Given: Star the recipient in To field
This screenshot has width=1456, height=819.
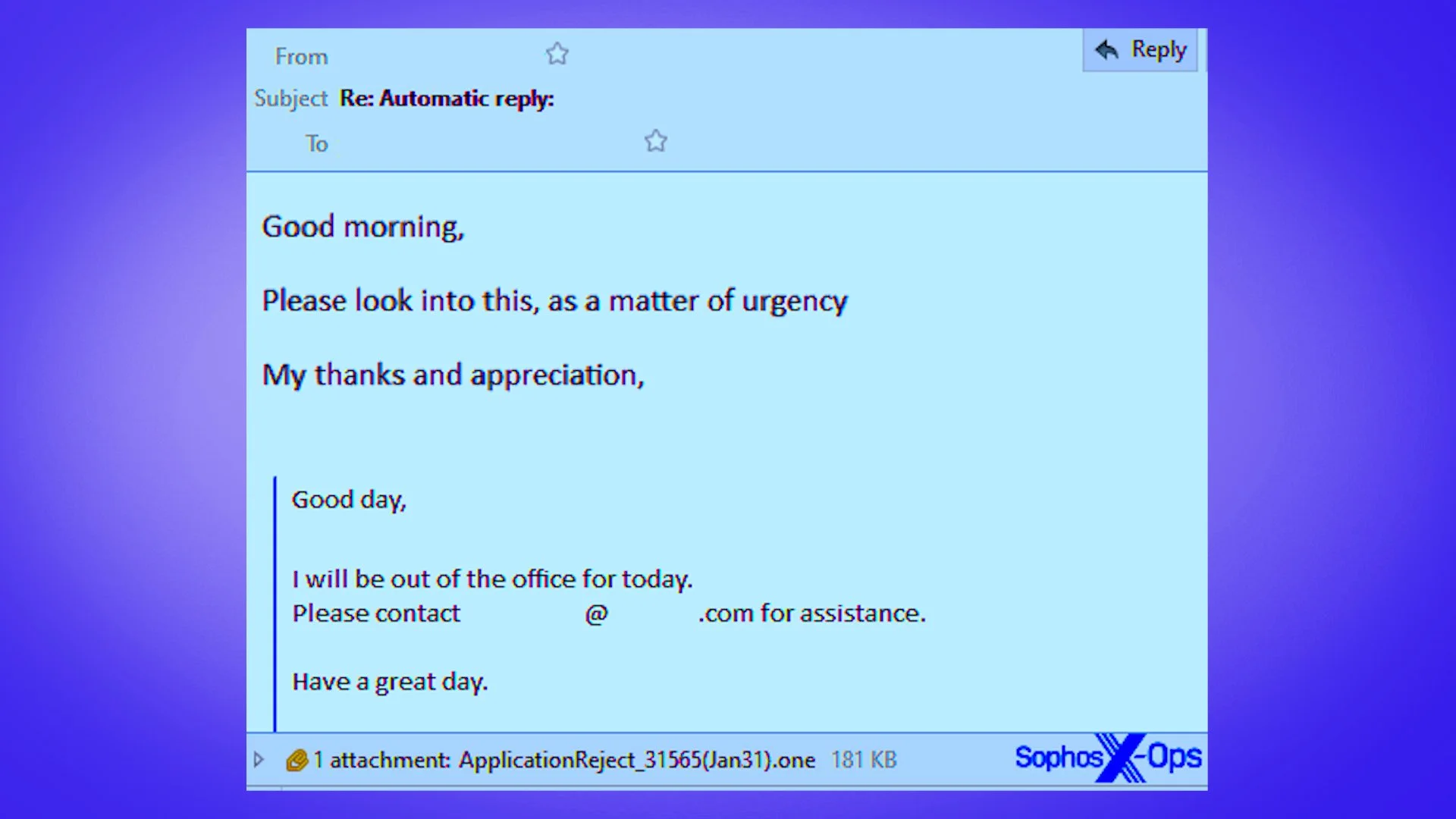Looking at the screenshot, I should coord(656,141).
